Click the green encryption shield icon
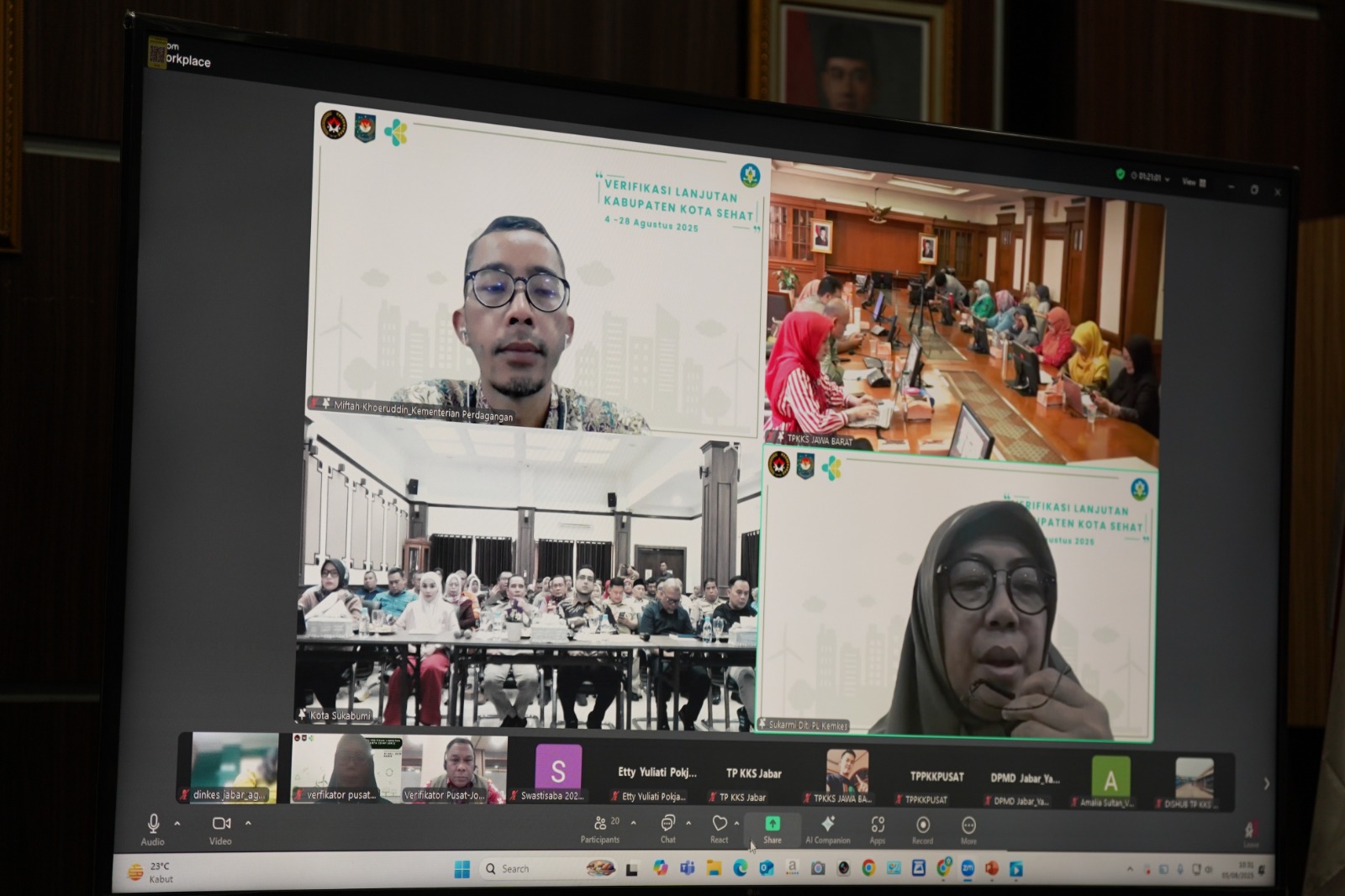 point(1120,174)
